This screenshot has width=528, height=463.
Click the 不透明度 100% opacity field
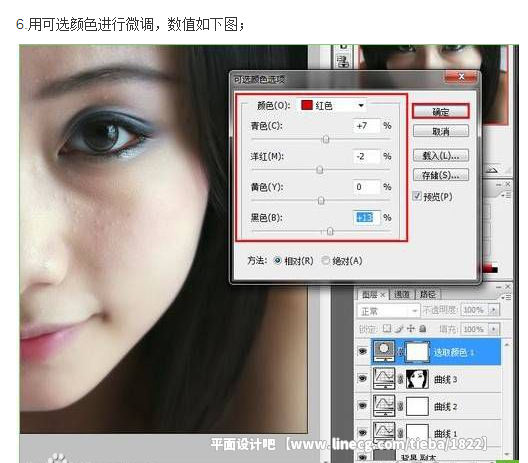pyautogui.click(x=474, y=310)
